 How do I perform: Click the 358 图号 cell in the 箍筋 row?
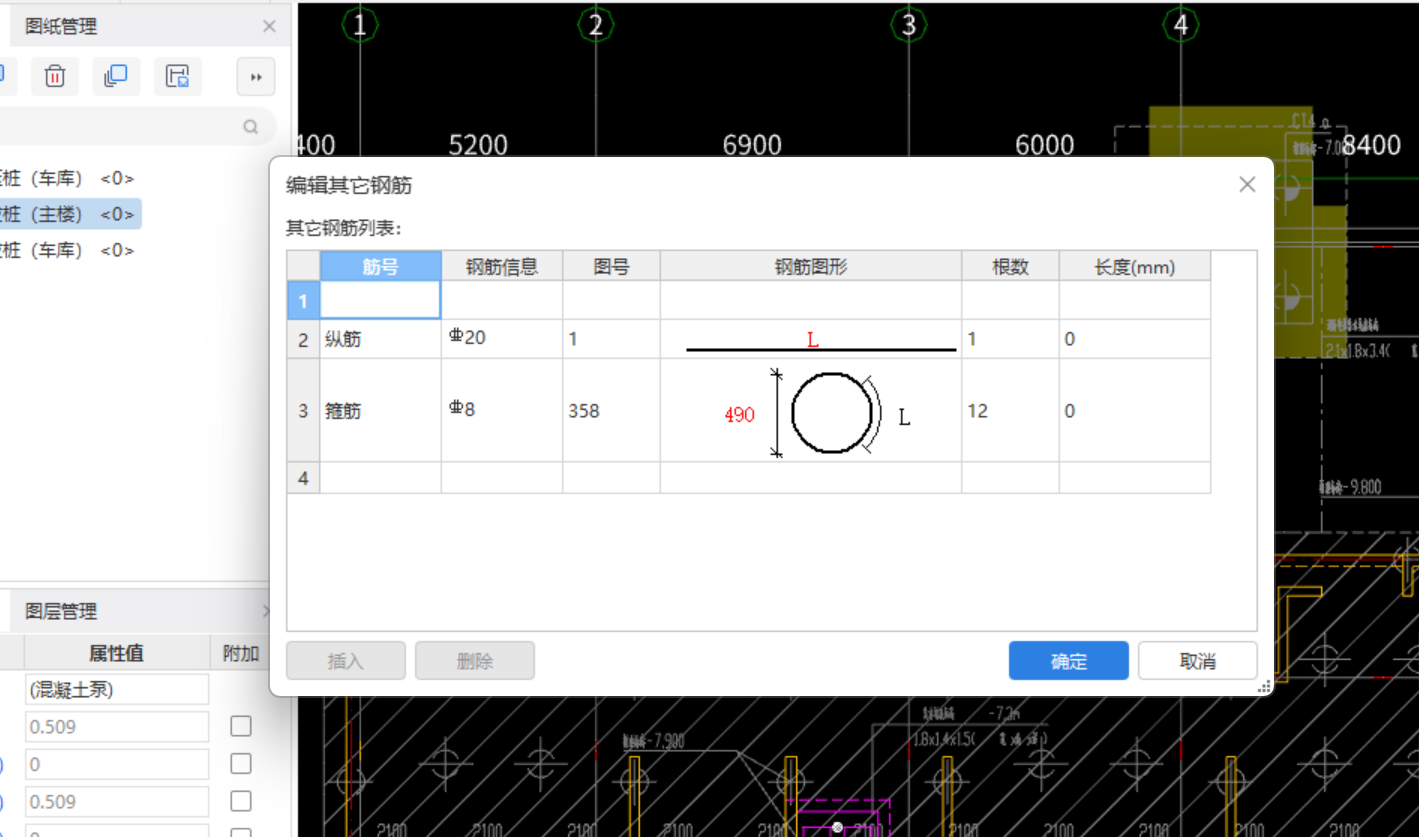coord(611,411)
